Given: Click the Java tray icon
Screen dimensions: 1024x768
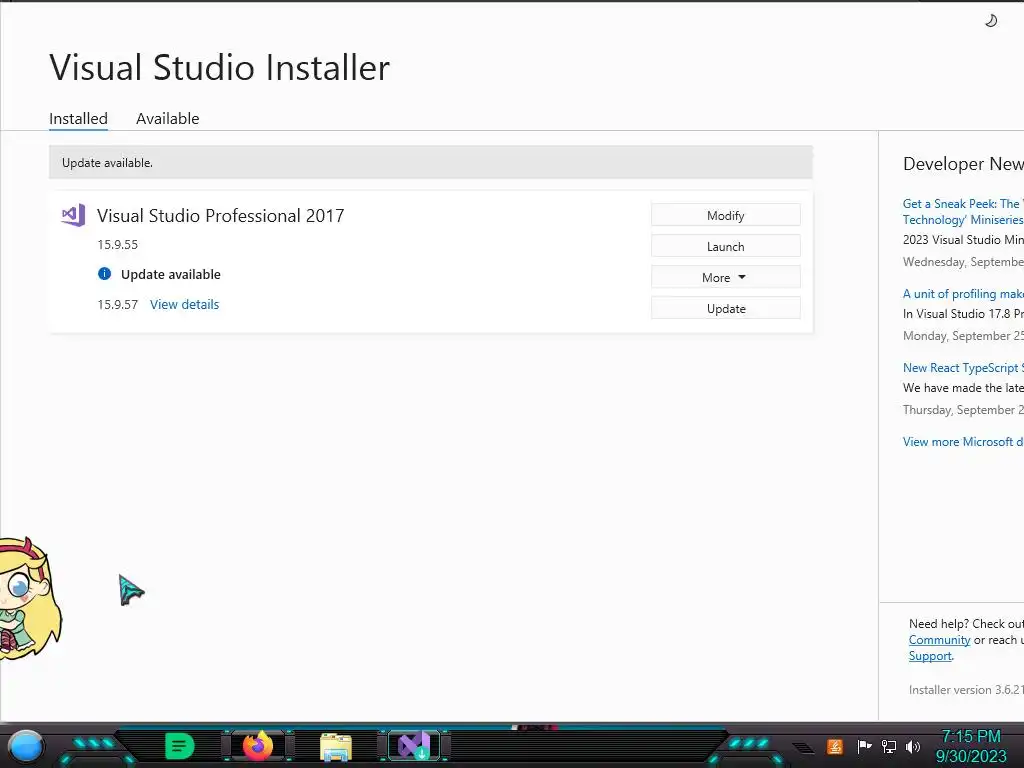Looking at the screenshot, I should tap(835, 746).
